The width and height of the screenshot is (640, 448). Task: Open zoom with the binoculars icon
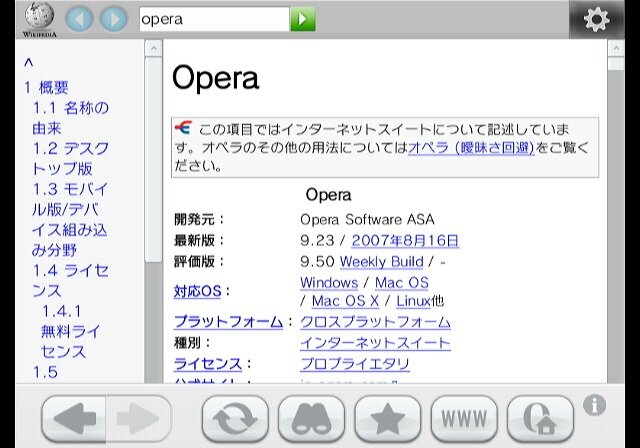point(311,419)
